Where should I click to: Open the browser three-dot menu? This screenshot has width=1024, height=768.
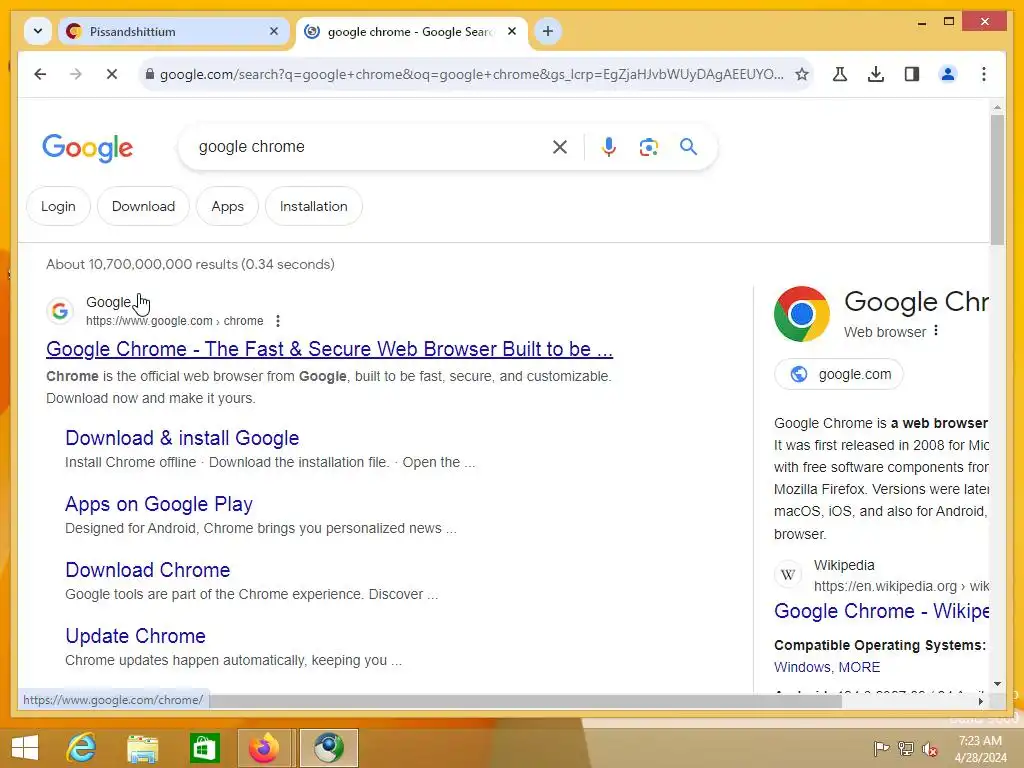click(984, 74)
